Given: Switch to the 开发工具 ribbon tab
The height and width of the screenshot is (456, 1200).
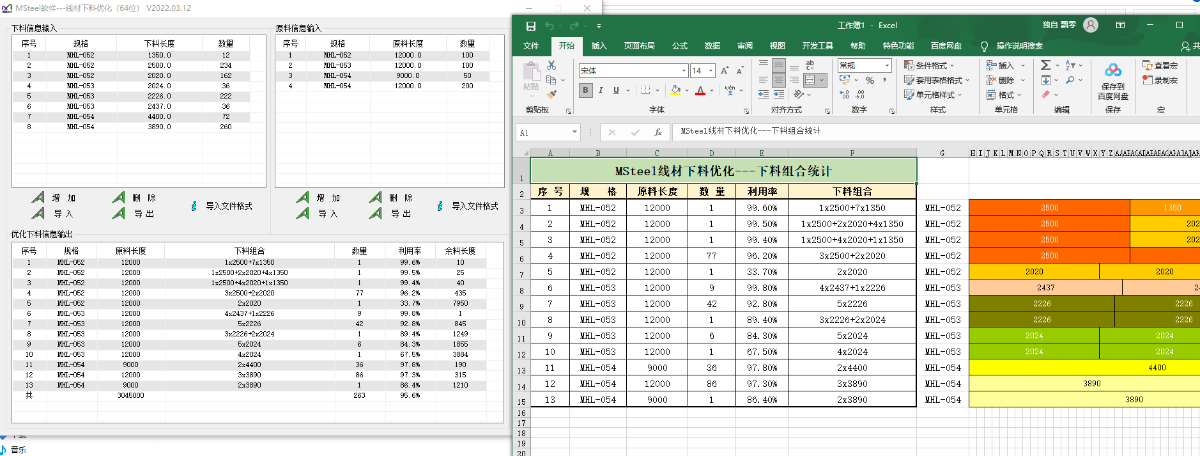Looking at the screenshot, I should point(817,45).
